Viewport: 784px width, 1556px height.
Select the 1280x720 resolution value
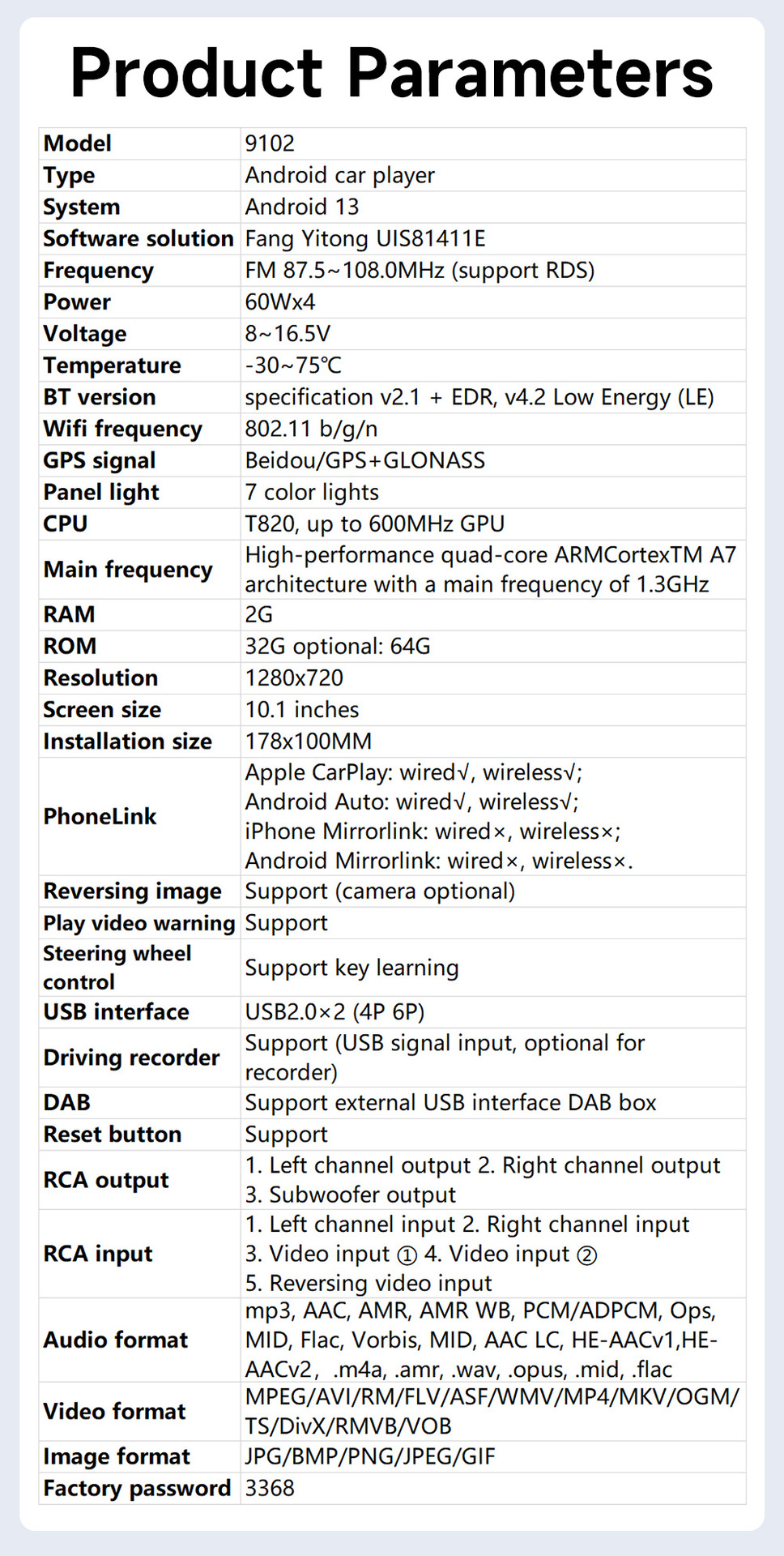pyautogui.click(x=294, y=678)
